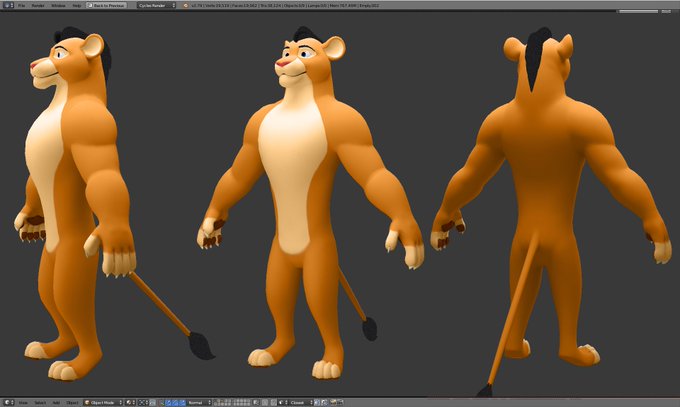Open the Normal transform orientation dropdown

pyautogui.click(x=199, y=402)
